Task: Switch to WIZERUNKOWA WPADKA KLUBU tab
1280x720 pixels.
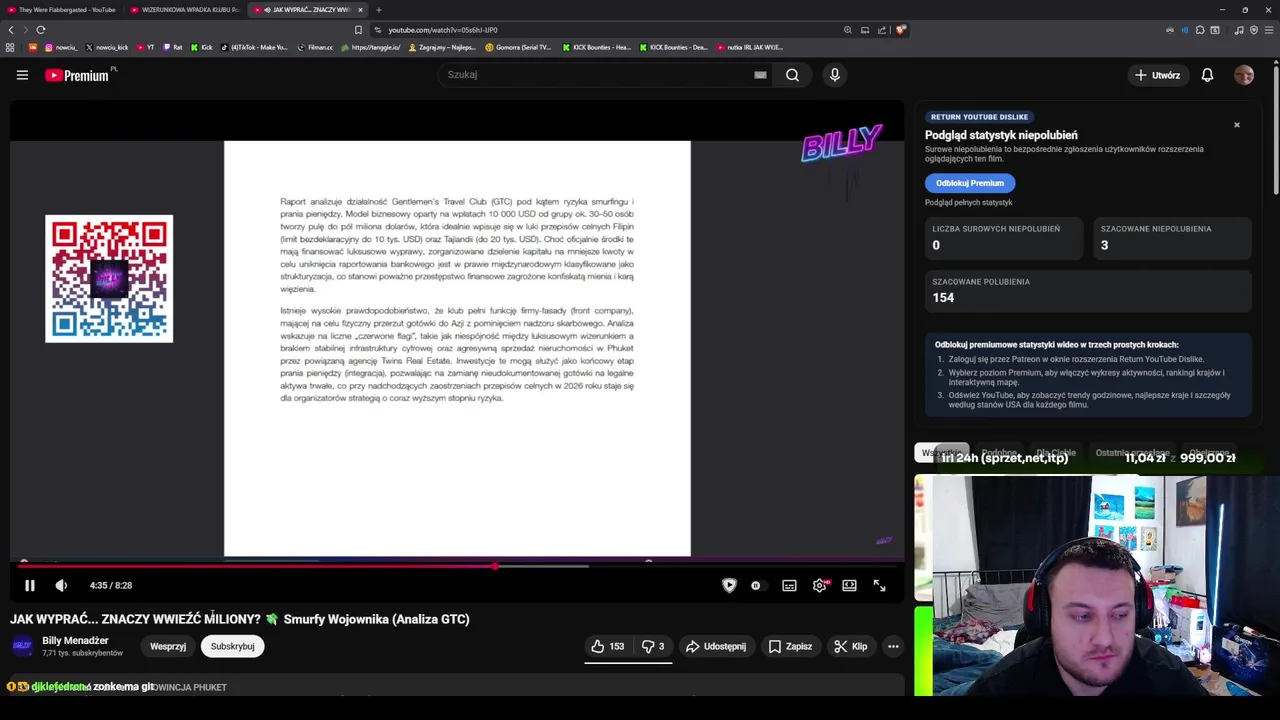Action: (x=185, y=10)
